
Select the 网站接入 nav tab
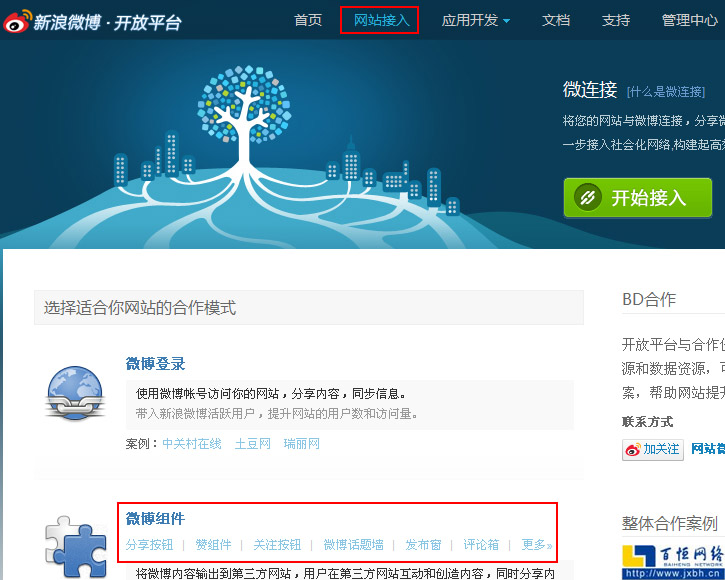pyautogui.click(x=379, y=20)
